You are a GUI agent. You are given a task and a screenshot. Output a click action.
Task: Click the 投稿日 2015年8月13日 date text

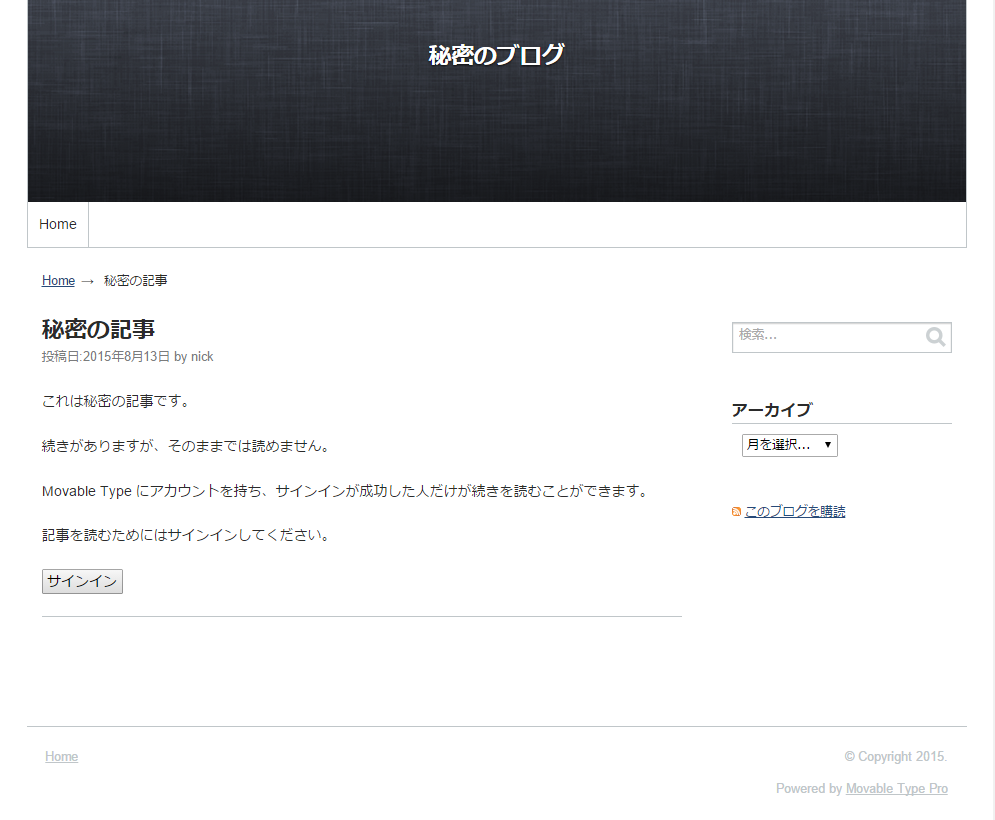(x=106, y=357)
